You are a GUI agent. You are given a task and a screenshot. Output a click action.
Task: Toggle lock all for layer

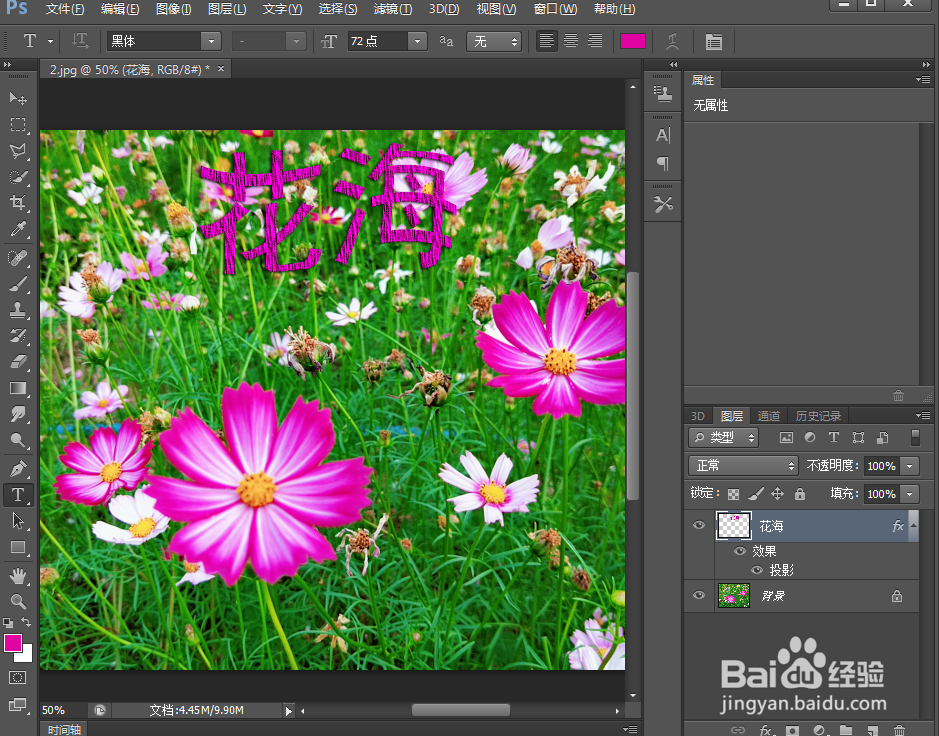pyautogui.click(x=799, y=493)
